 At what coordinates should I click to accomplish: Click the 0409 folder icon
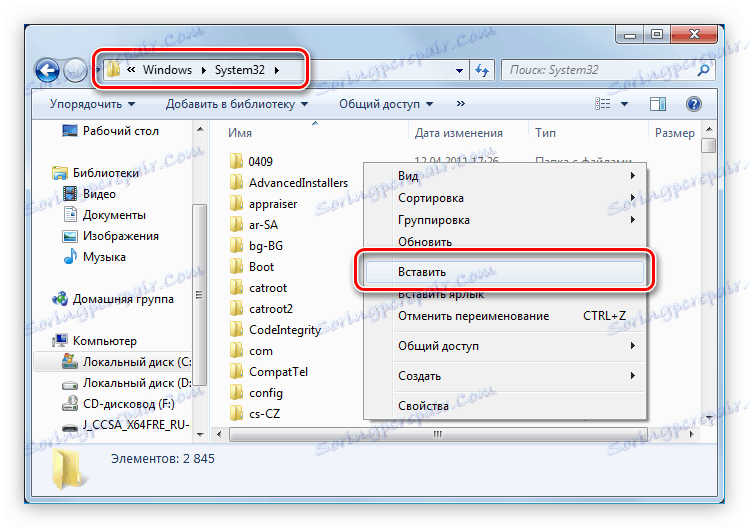coord(236,161)
